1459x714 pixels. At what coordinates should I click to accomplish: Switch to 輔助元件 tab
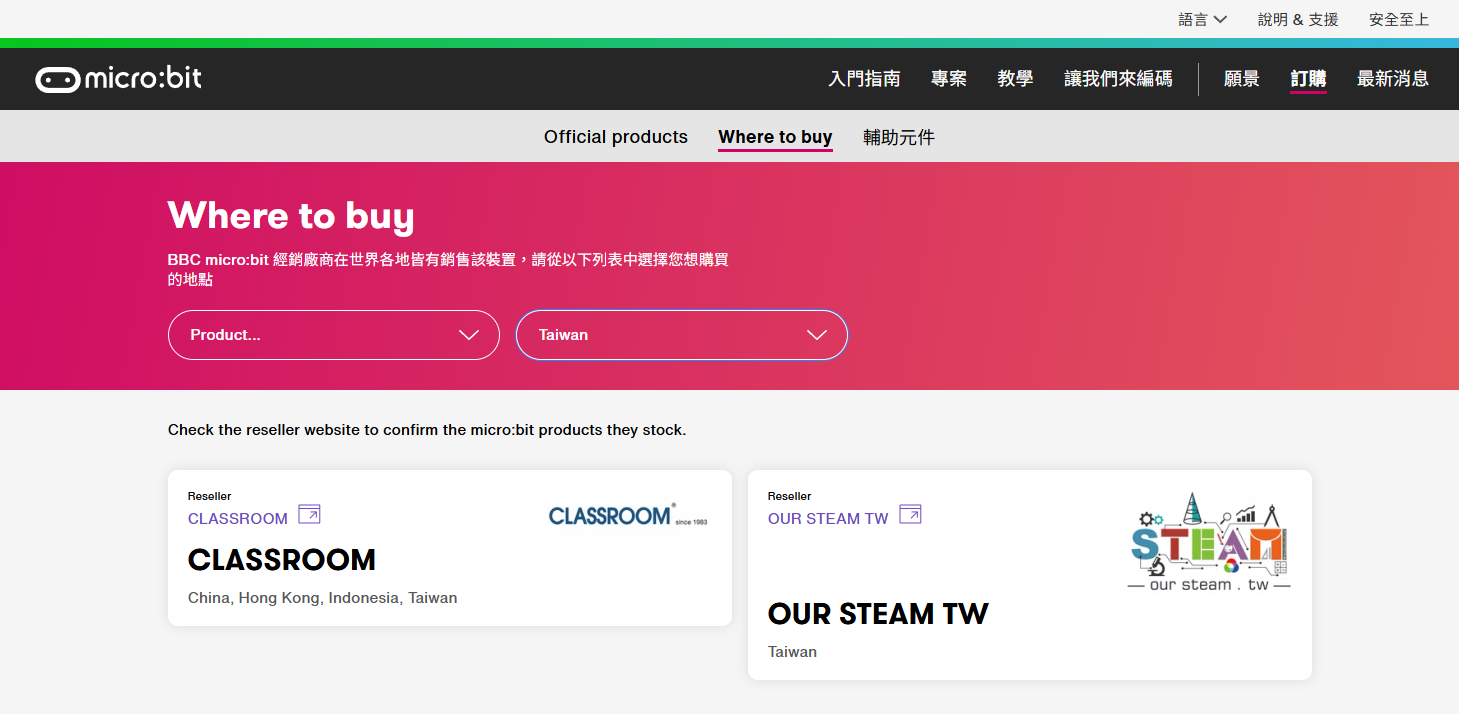(x=899, y=137)
